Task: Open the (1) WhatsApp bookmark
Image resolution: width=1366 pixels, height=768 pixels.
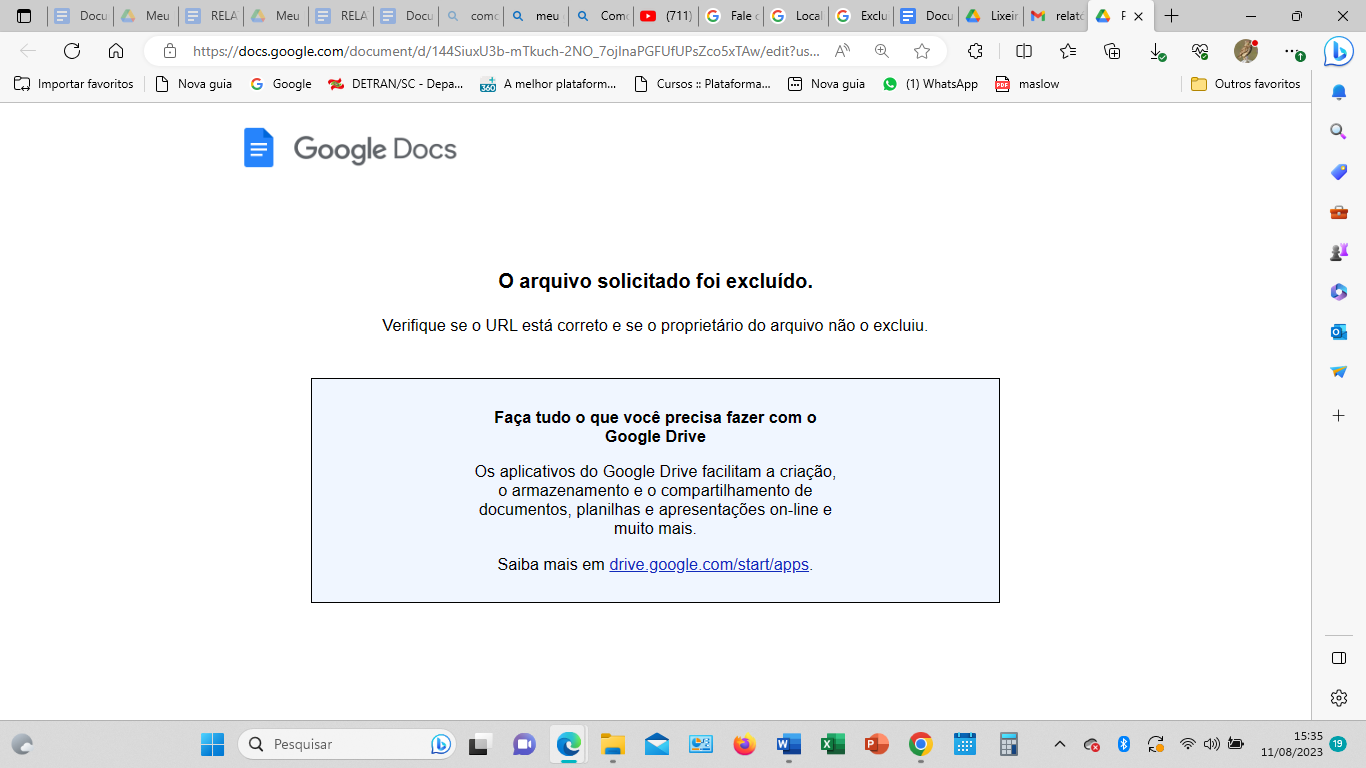Action: tap(930, 84)
